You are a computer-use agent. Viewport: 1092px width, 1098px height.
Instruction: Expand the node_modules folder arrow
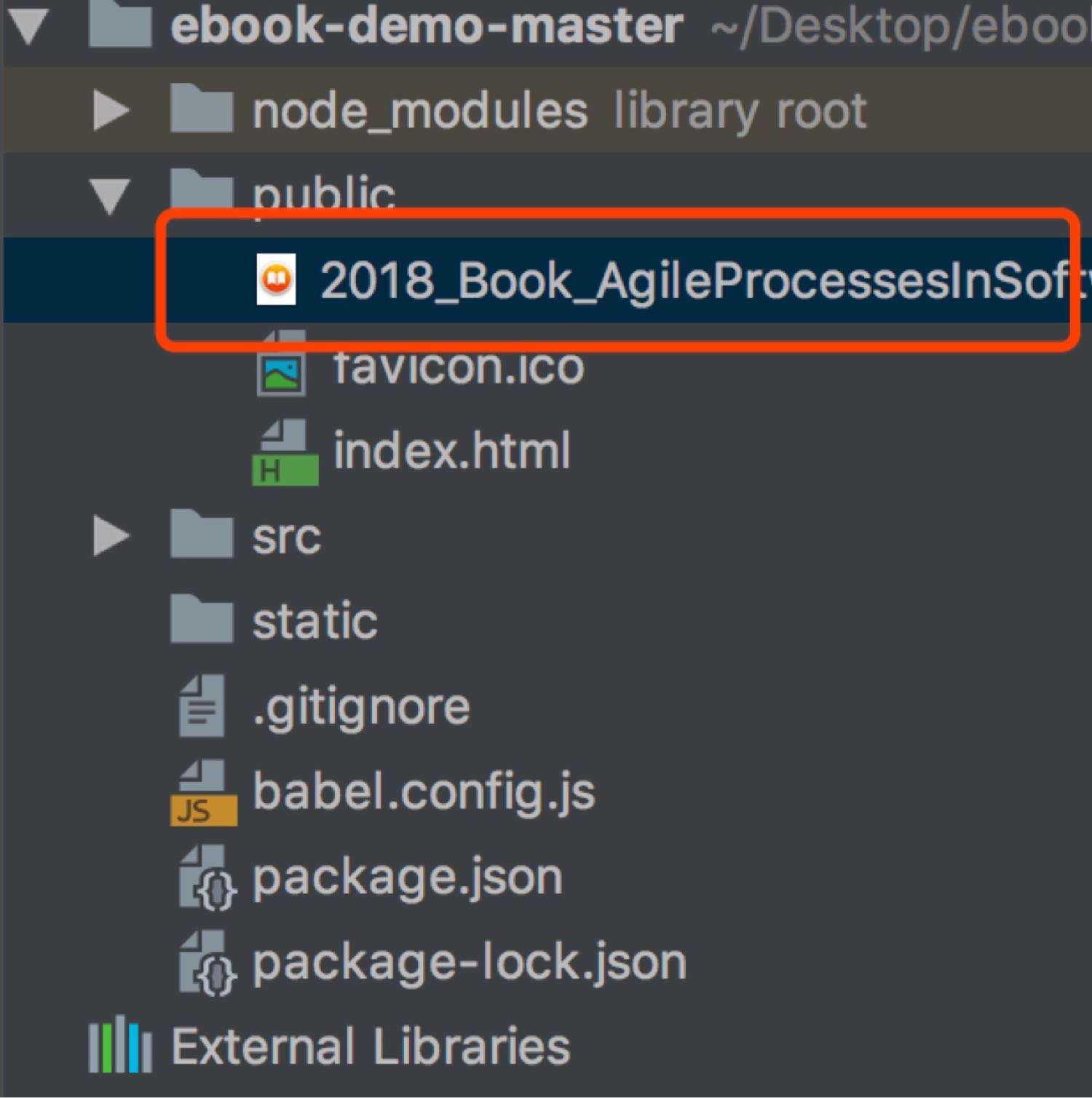click(111, 111)
